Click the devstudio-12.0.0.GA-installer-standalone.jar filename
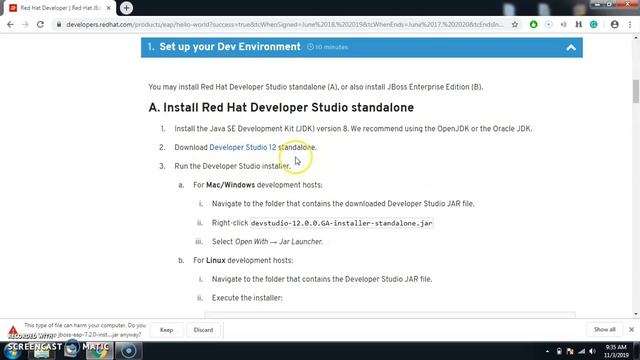Viewport: 640px width, 360px height. pos(341,223)
